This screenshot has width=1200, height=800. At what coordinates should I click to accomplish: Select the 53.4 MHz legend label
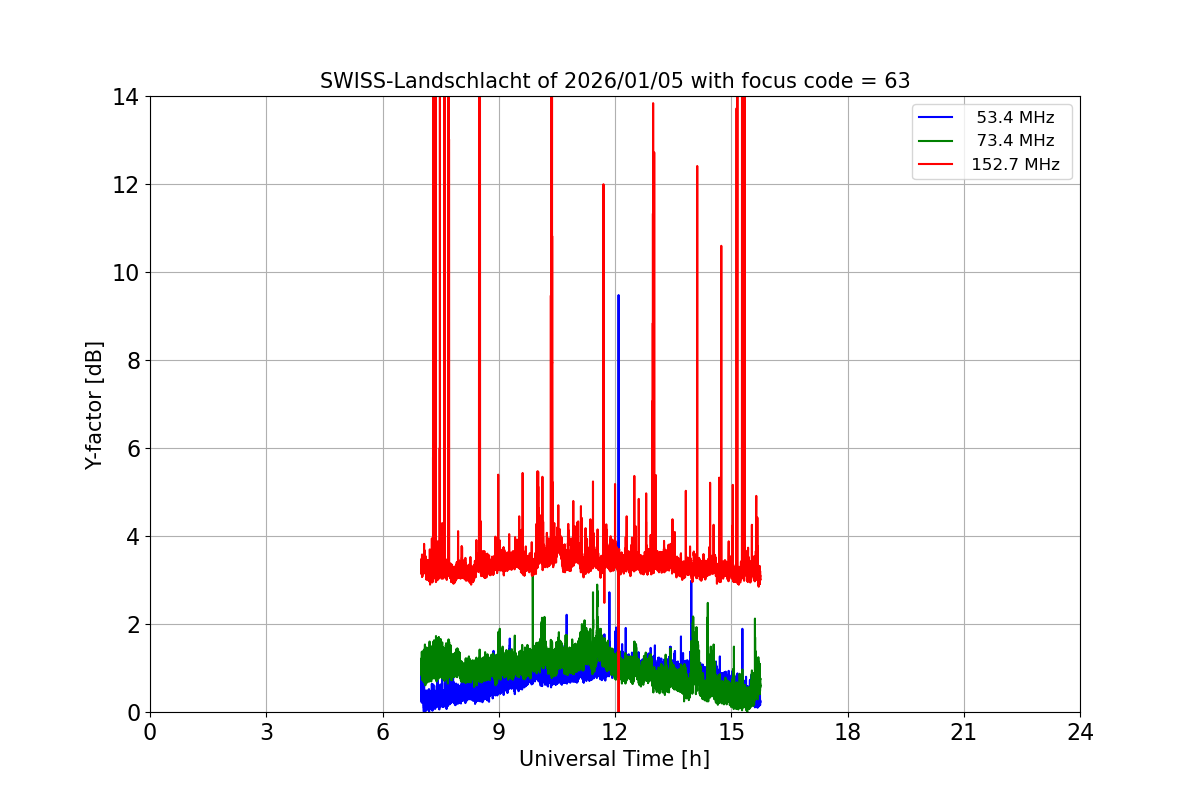point(1015,117)
